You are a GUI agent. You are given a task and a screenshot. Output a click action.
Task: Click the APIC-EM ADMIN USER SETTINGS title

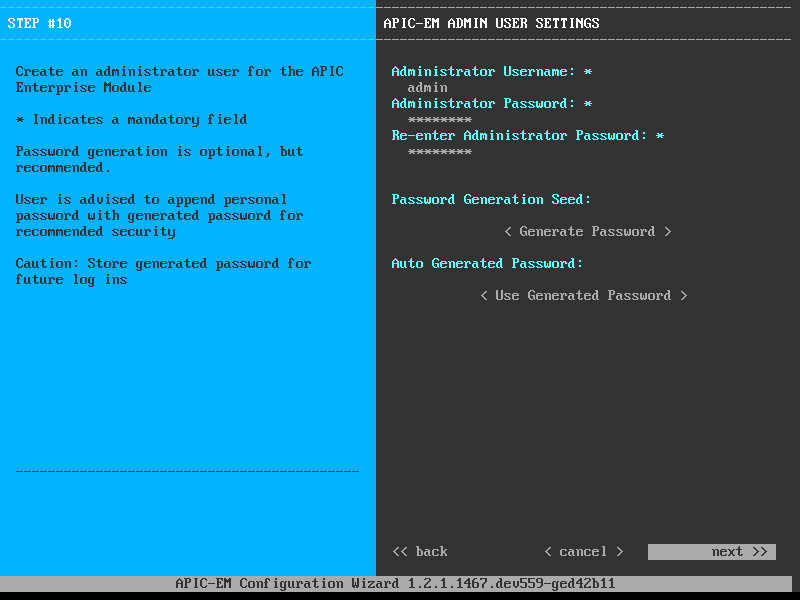coord(491,23)
